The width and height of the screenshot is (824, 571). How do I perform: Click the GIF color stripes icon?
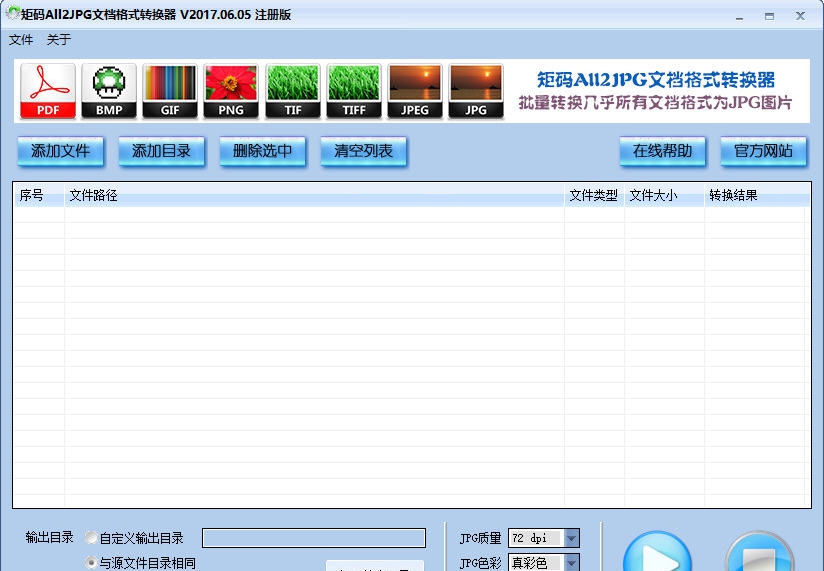170,91
